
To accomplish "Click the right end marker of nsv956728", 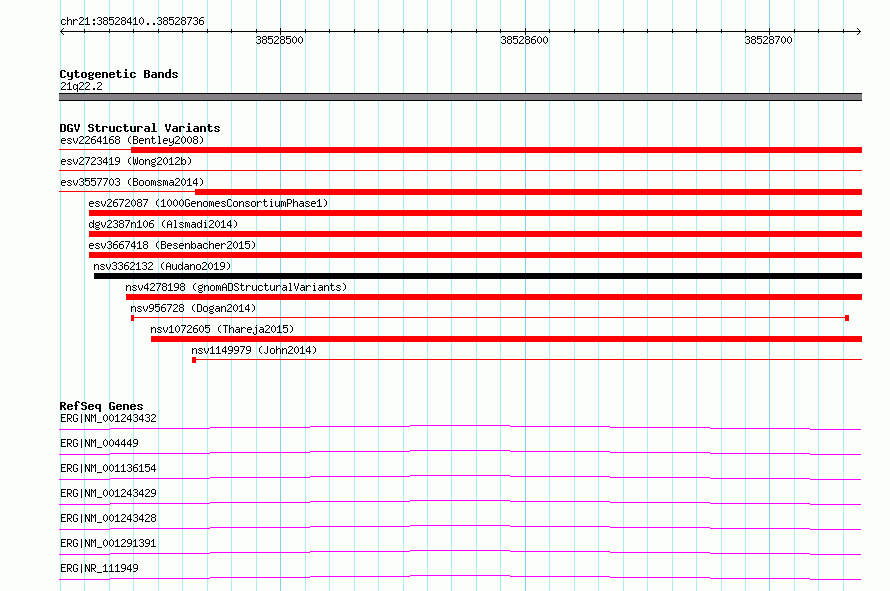I will (847, 318).
